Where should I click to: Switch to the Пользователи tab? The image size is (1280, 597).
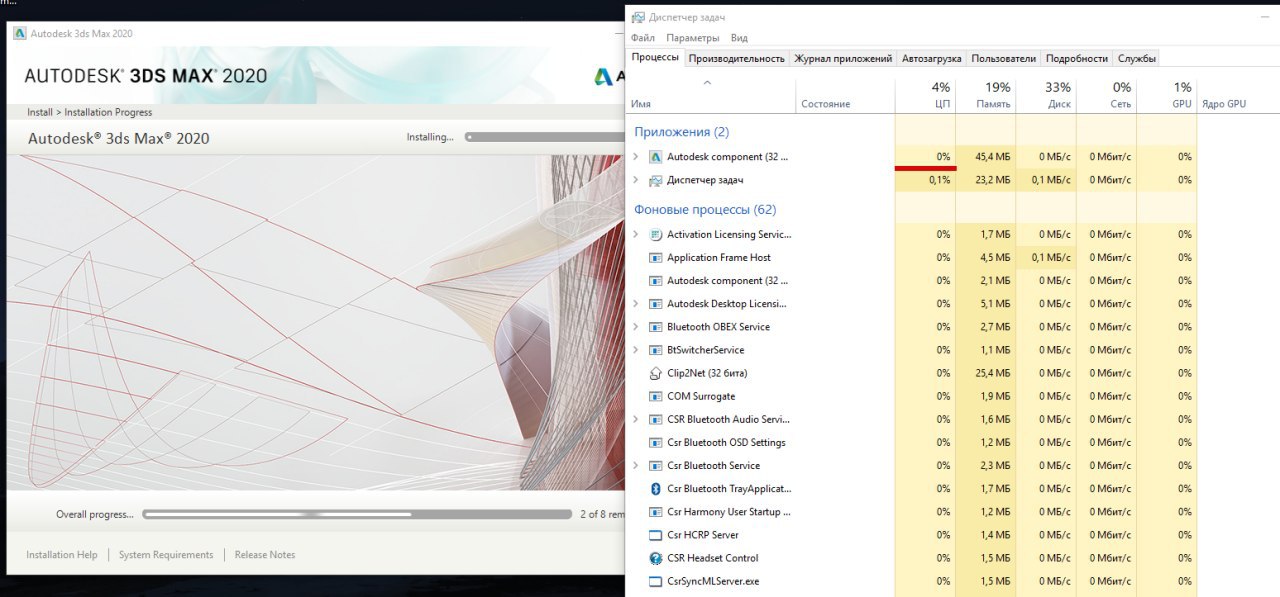click(1003, 58)
